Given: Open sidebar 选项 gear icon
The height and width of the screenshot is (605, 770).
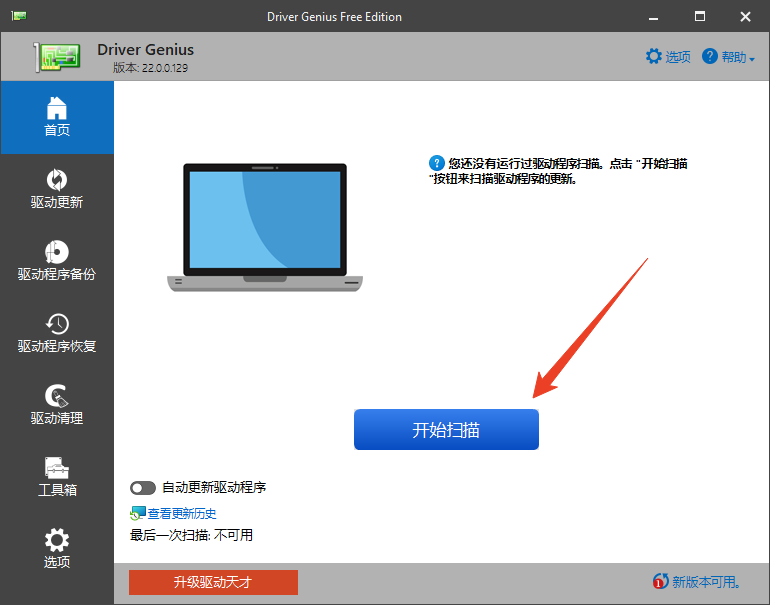Looking at the screenshot, I should pos(57,540).
